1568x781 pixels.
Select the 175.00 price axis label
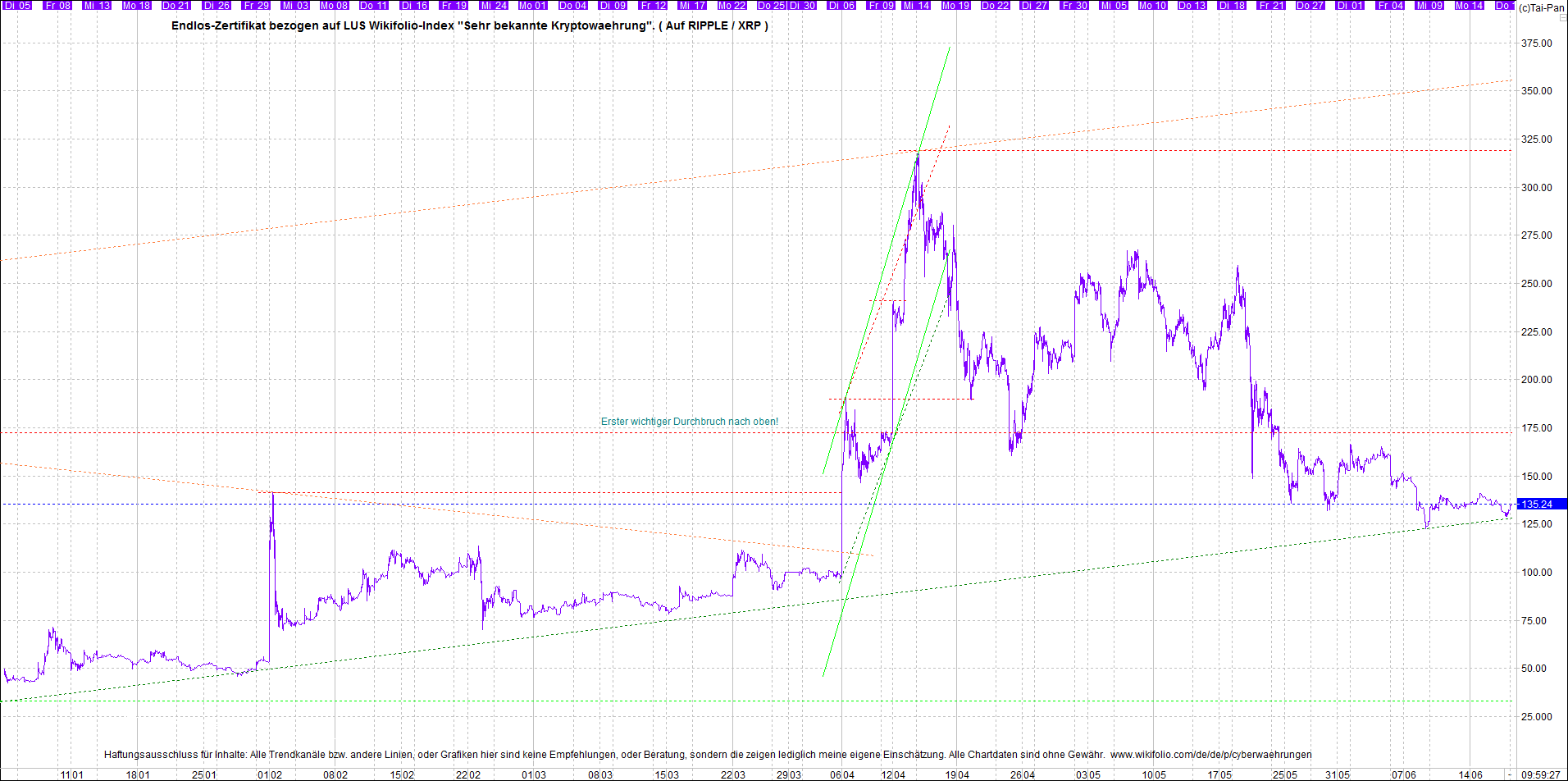click(x=1536, y=428)
